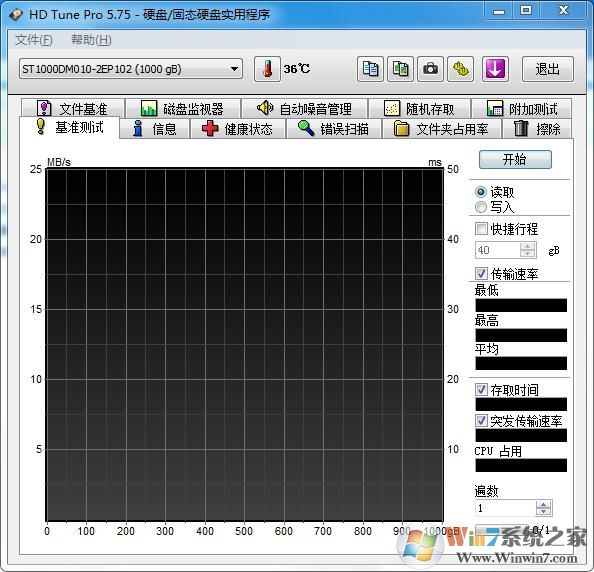This screenshot has width=594, height=572.
Task: Expand the ST1000DM010 drive selector dropdown
Action: click(131, 69)
